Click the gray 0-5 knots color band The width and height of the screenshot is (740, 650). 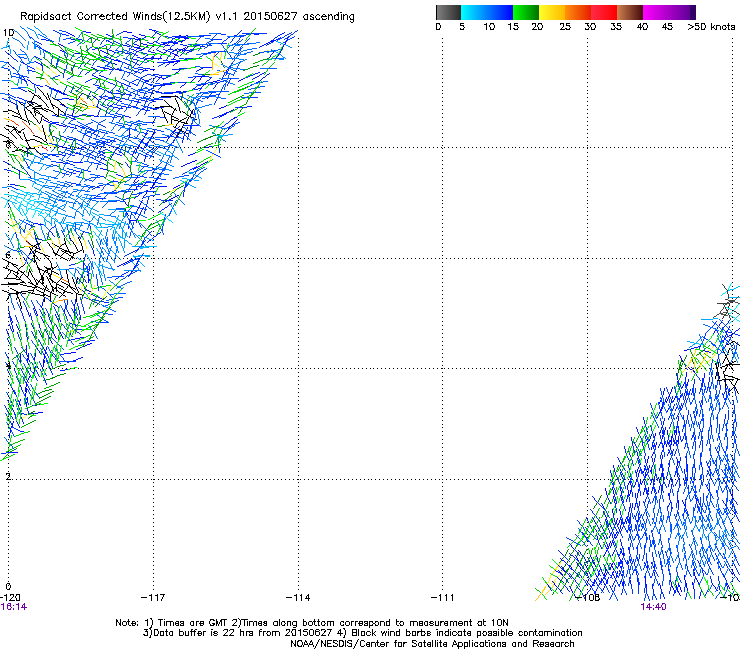[448, 12]
